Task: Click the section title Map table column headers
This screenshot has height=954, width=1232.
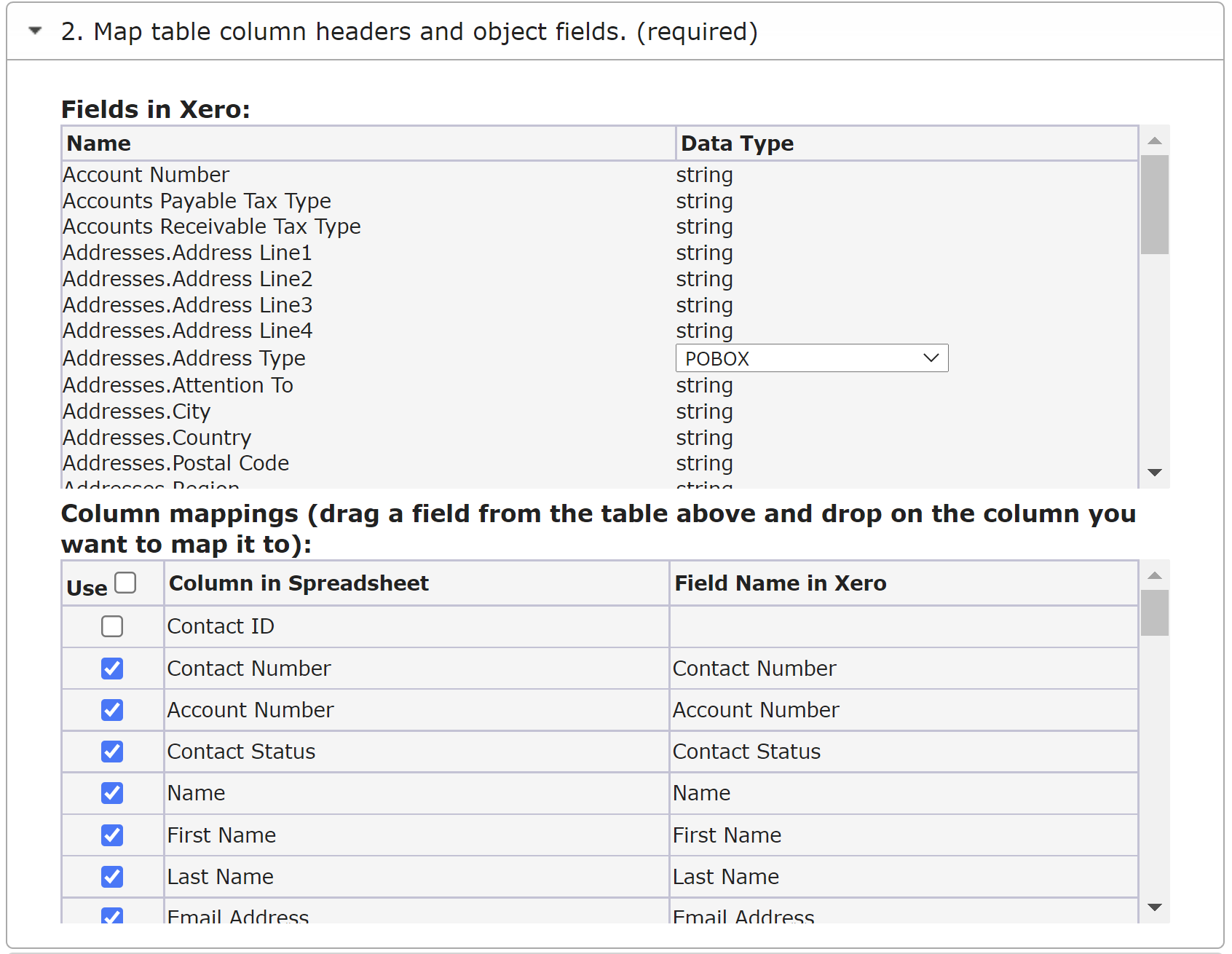Action: click(x=409, y=32)
